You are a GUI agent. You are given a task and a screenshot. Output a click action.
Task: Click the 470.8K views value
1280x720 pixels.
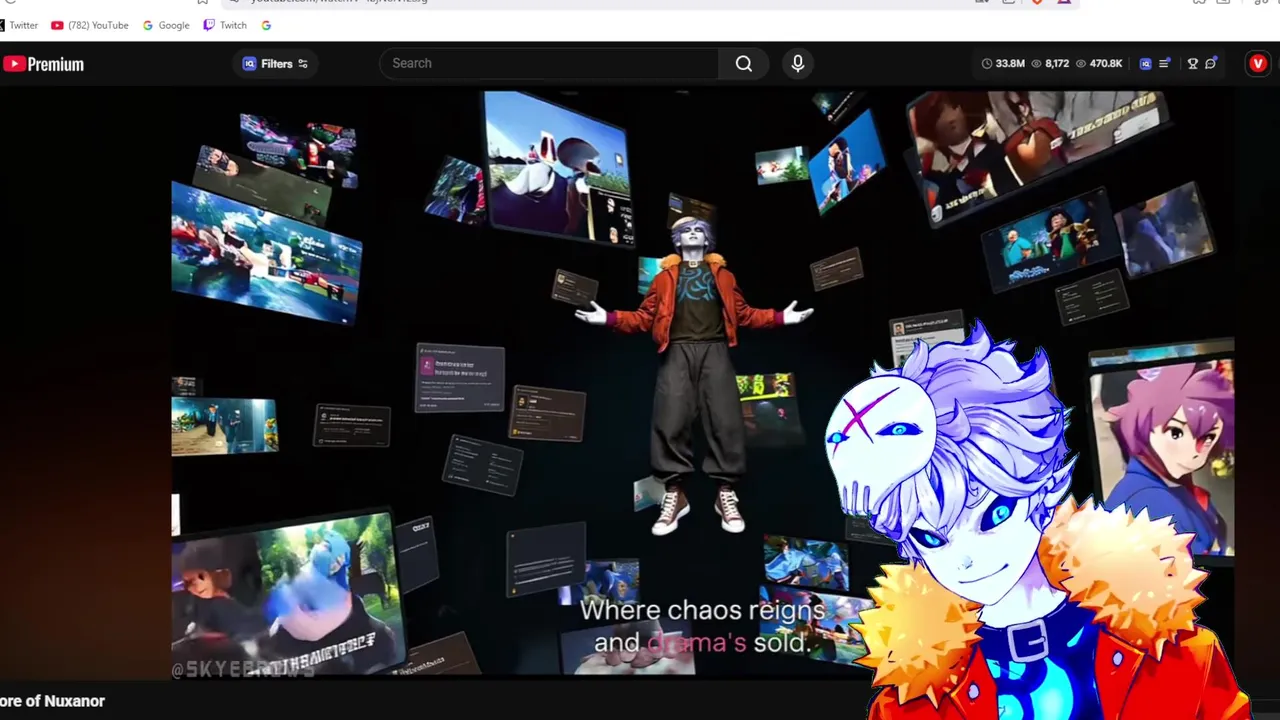[x=1106, y=64]
